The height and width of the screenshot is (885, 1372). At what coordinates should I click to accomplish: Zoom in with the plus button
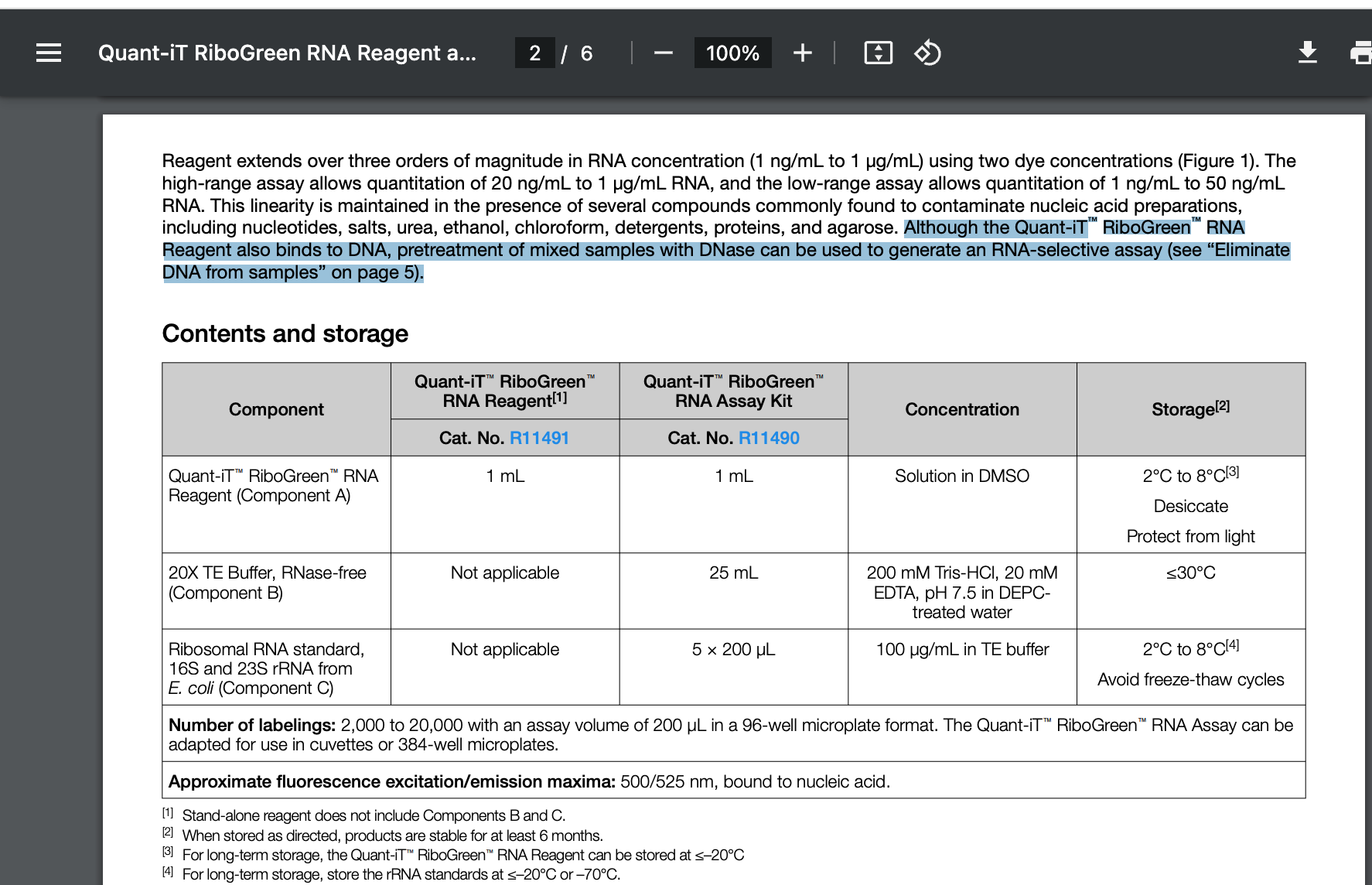803,53
